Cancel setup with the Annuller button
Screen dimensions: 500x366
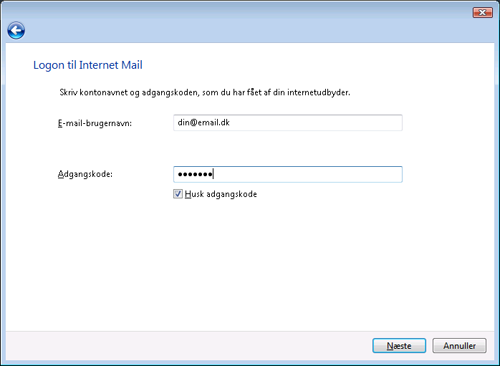pos(459,346)
